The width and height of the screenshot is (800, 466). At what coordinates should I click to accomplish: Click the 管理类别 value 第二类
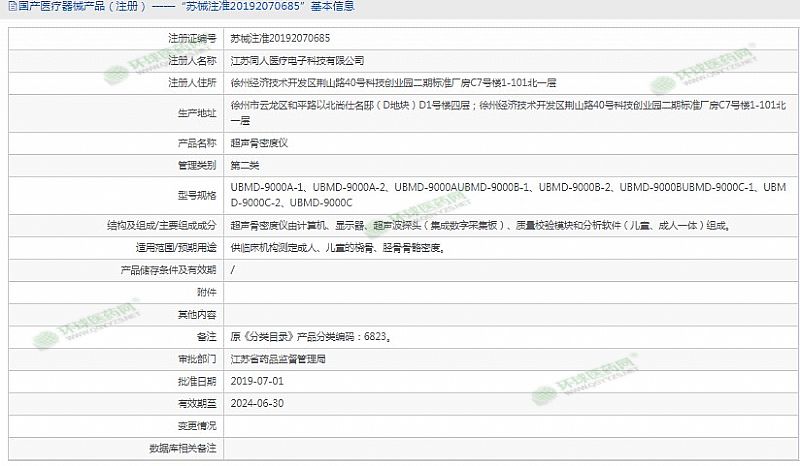pos(246,163)
